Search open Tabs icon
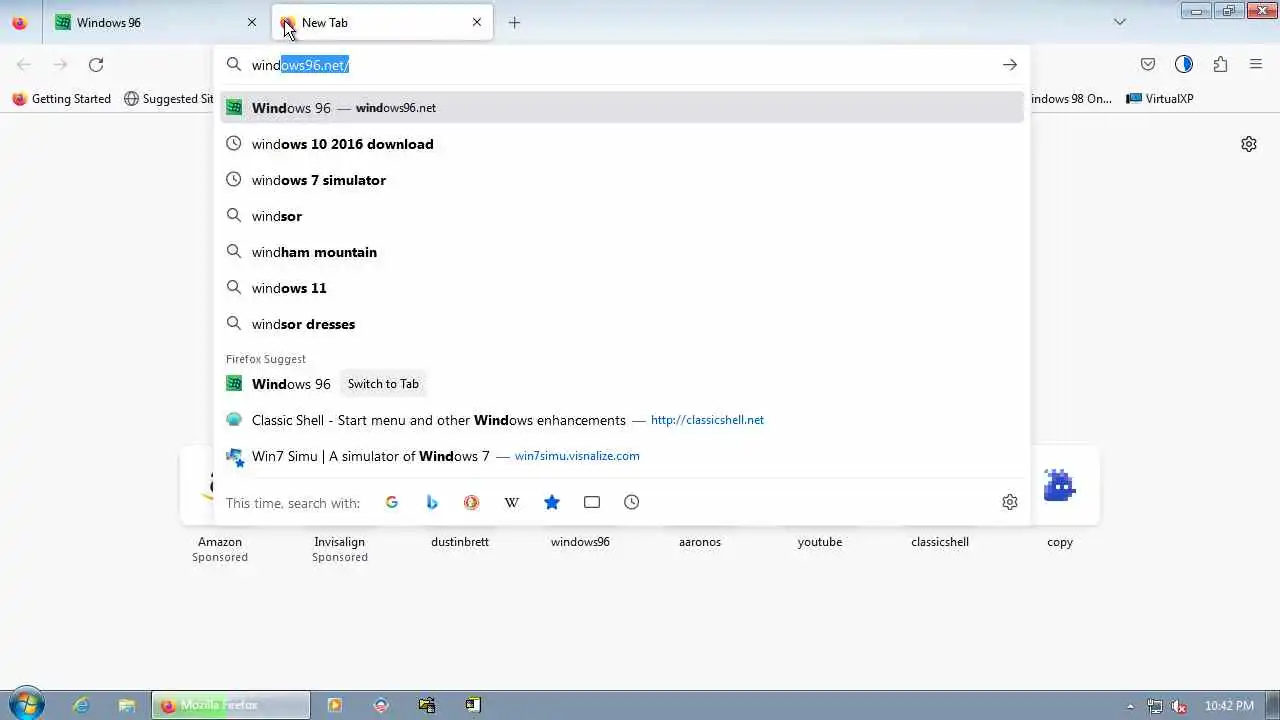 click(592, 502)
